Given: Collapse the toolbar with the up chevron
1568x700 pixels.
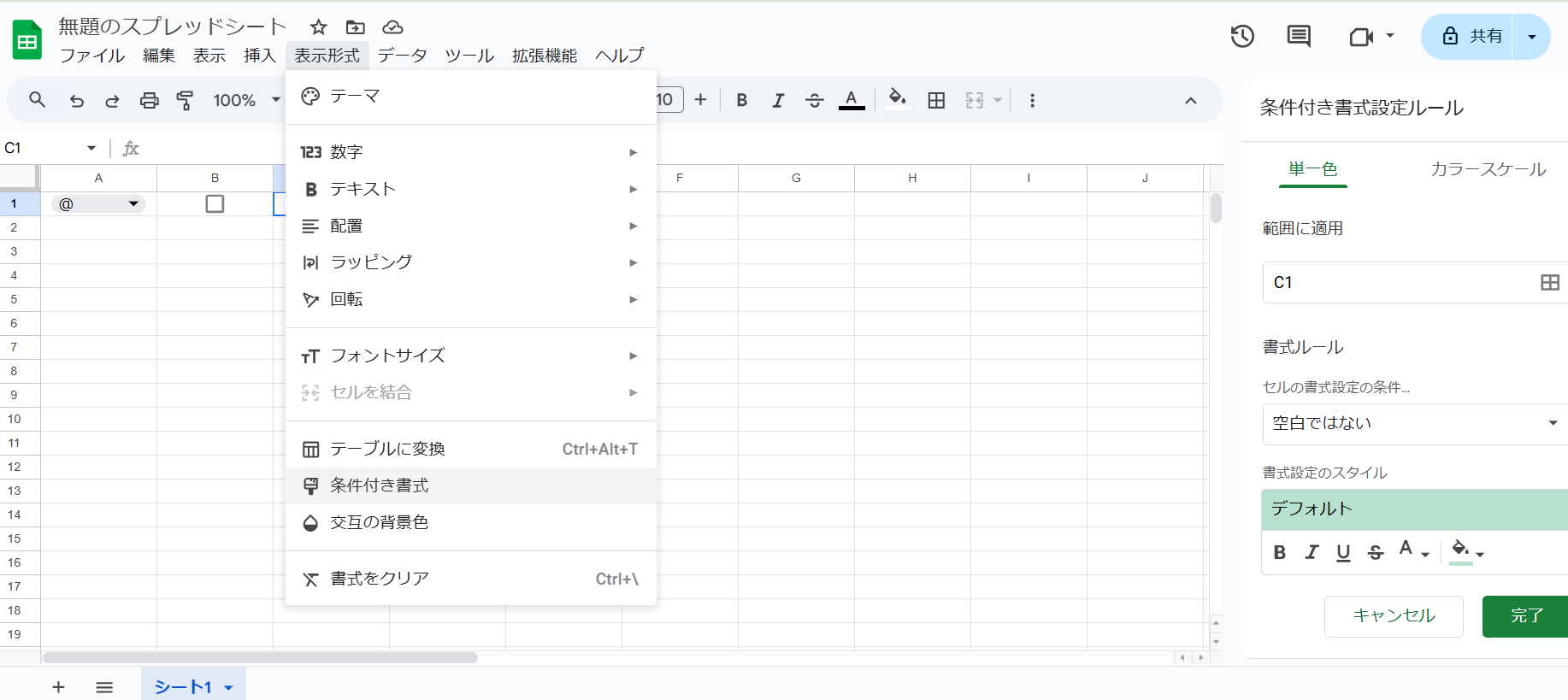Looking at the screenshot, I should pos(1190,100).
